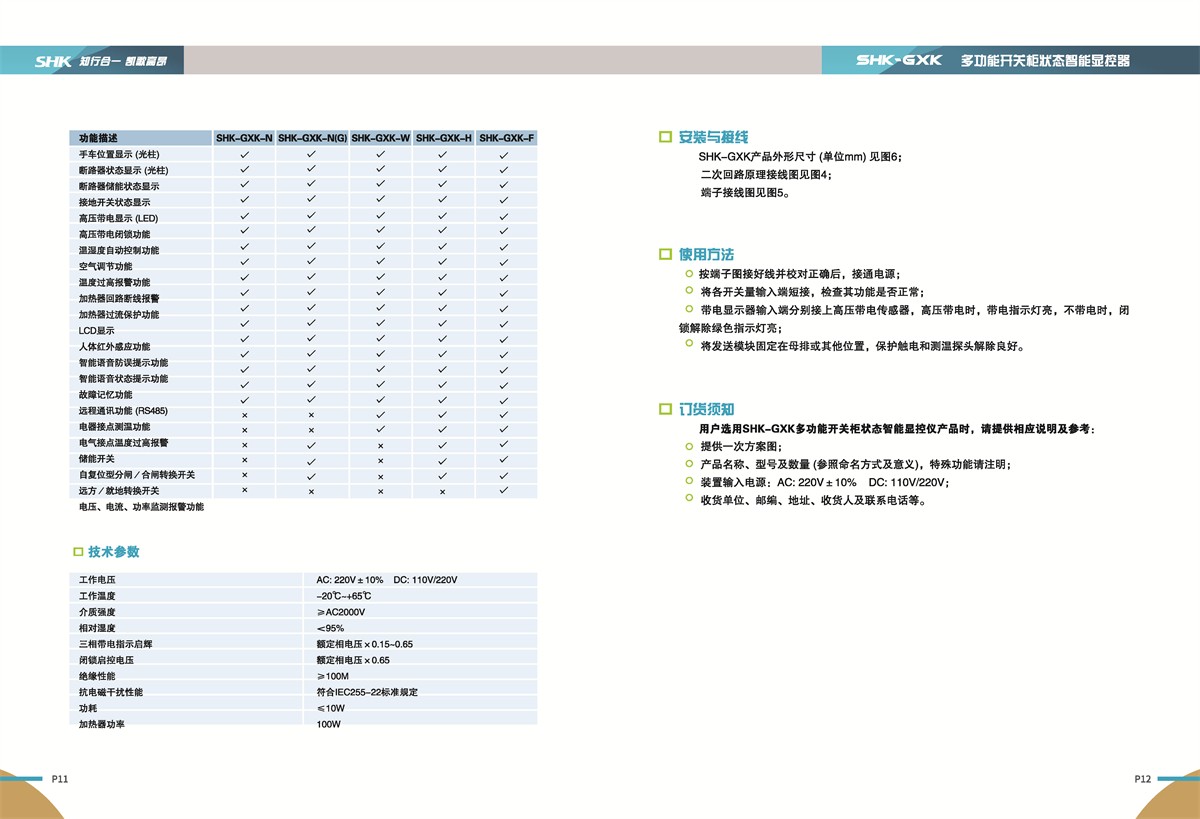1200x819 pixels.
Task: Click the 相对湿度 parameter label
Action: pyautogui.click(x=97, y=628)
